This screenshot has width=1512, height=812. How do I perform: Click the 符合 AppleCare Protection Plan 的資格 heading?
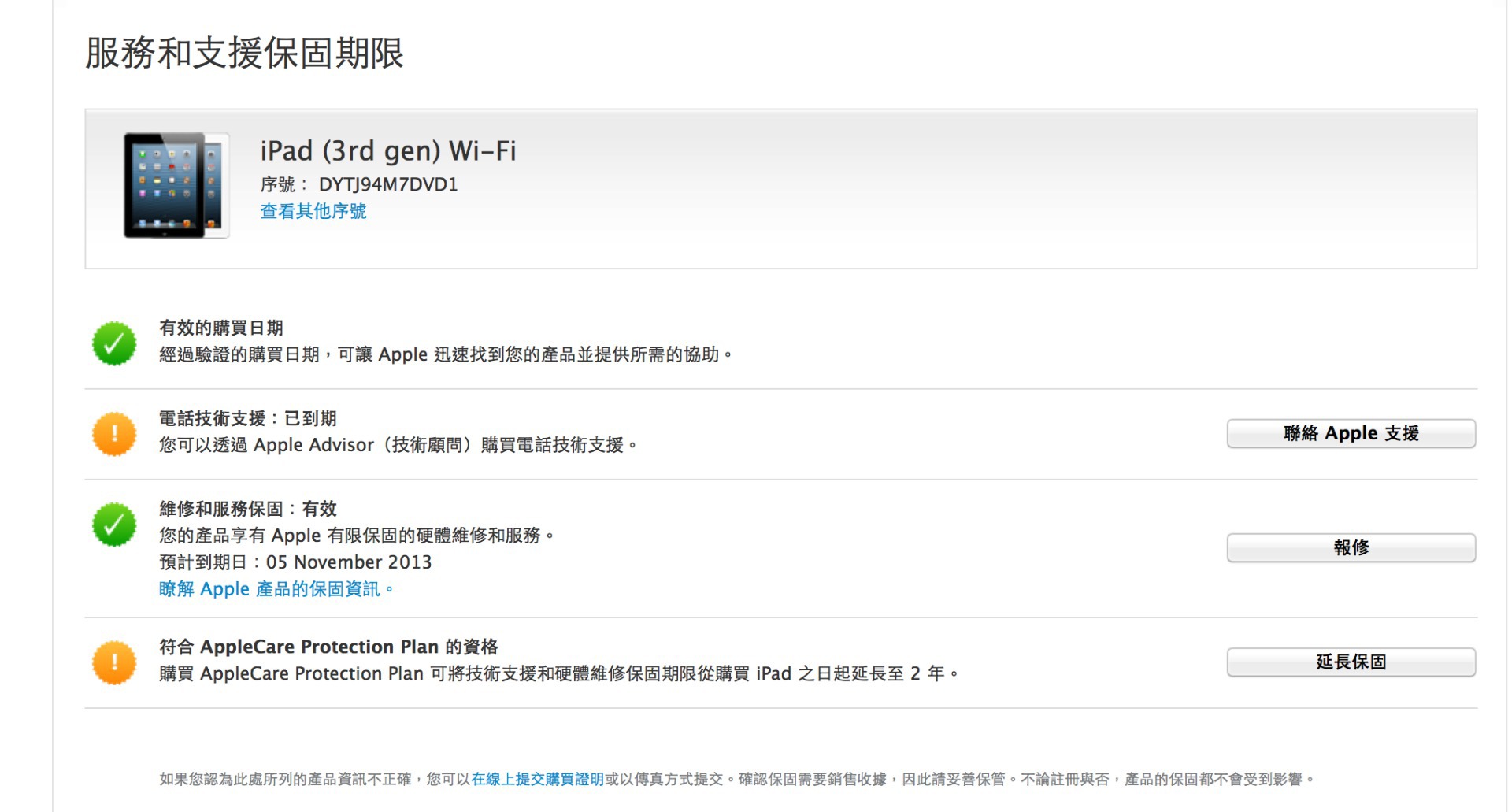tap(328, 647)
